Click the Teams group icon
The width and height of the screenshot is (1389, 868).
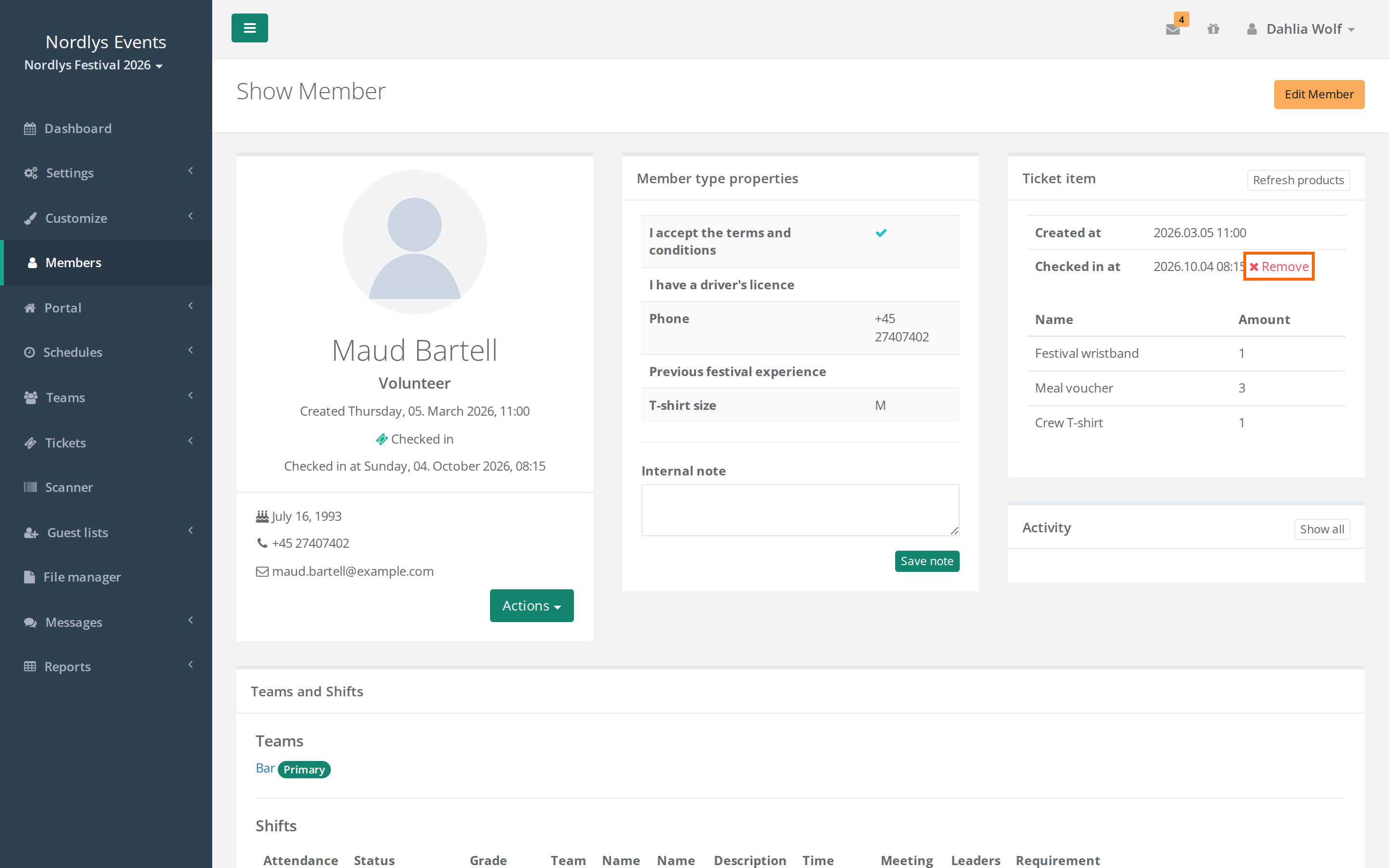pos(31,397)
